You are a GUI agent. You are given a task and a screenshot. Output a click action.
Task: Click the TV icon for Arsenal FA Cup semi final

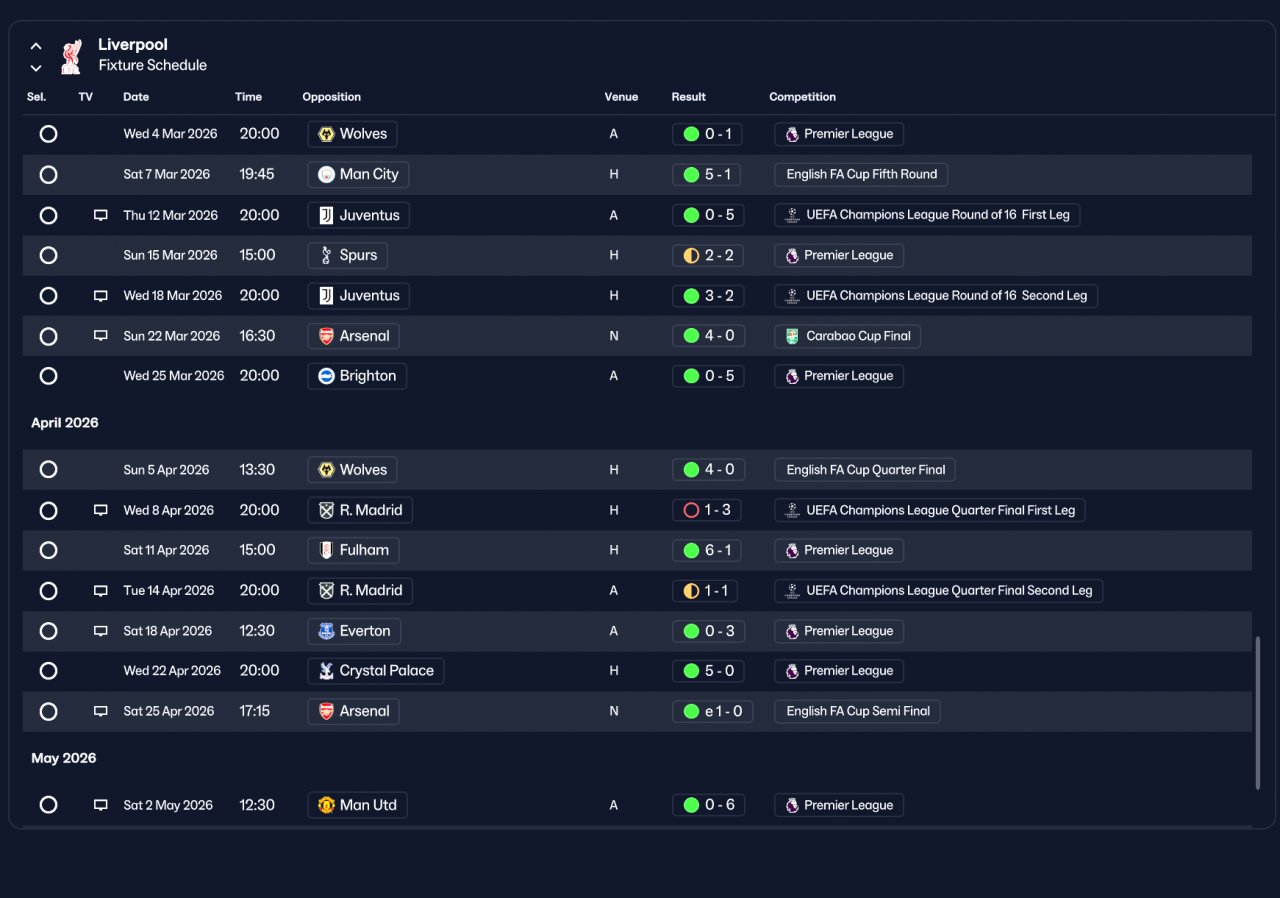click(x=100, y=711)
